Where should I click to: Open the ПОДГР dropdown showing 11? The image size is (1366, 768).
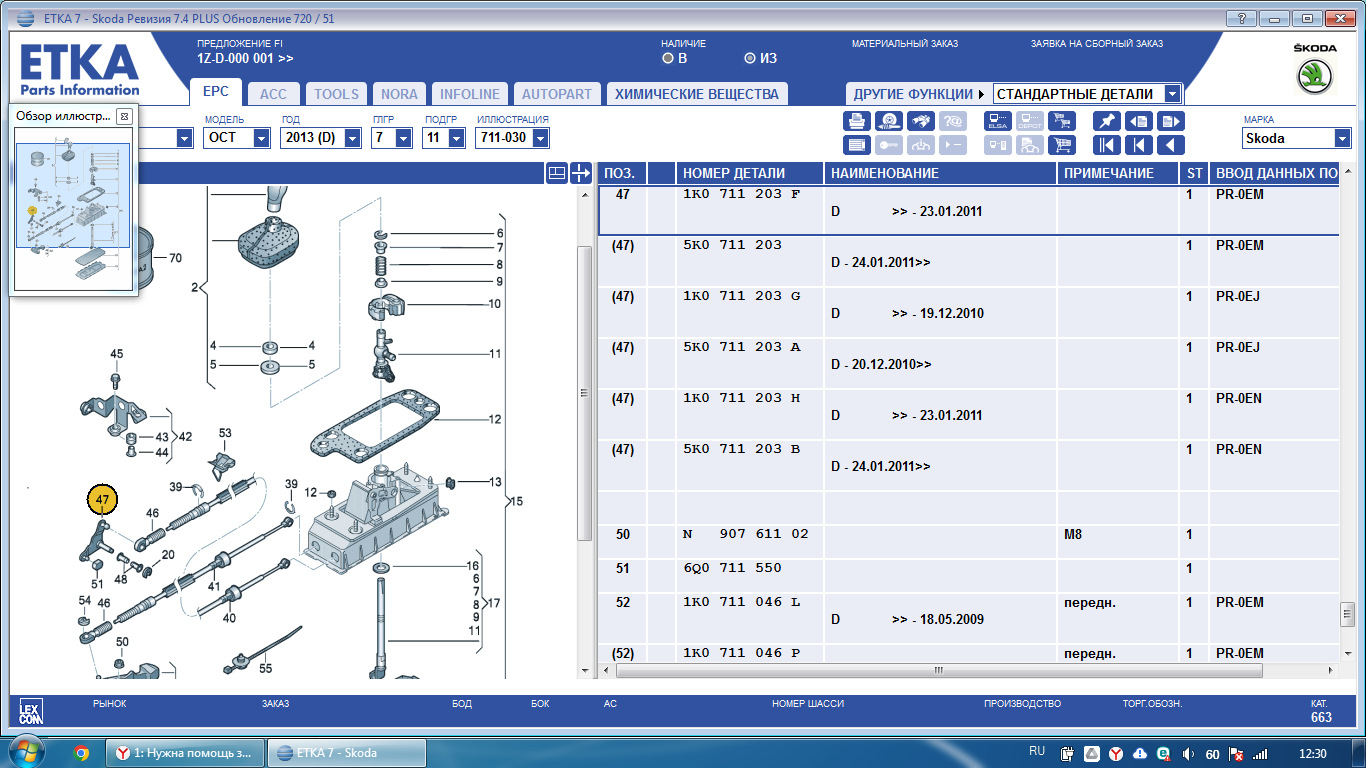click(x=444, y=138)
